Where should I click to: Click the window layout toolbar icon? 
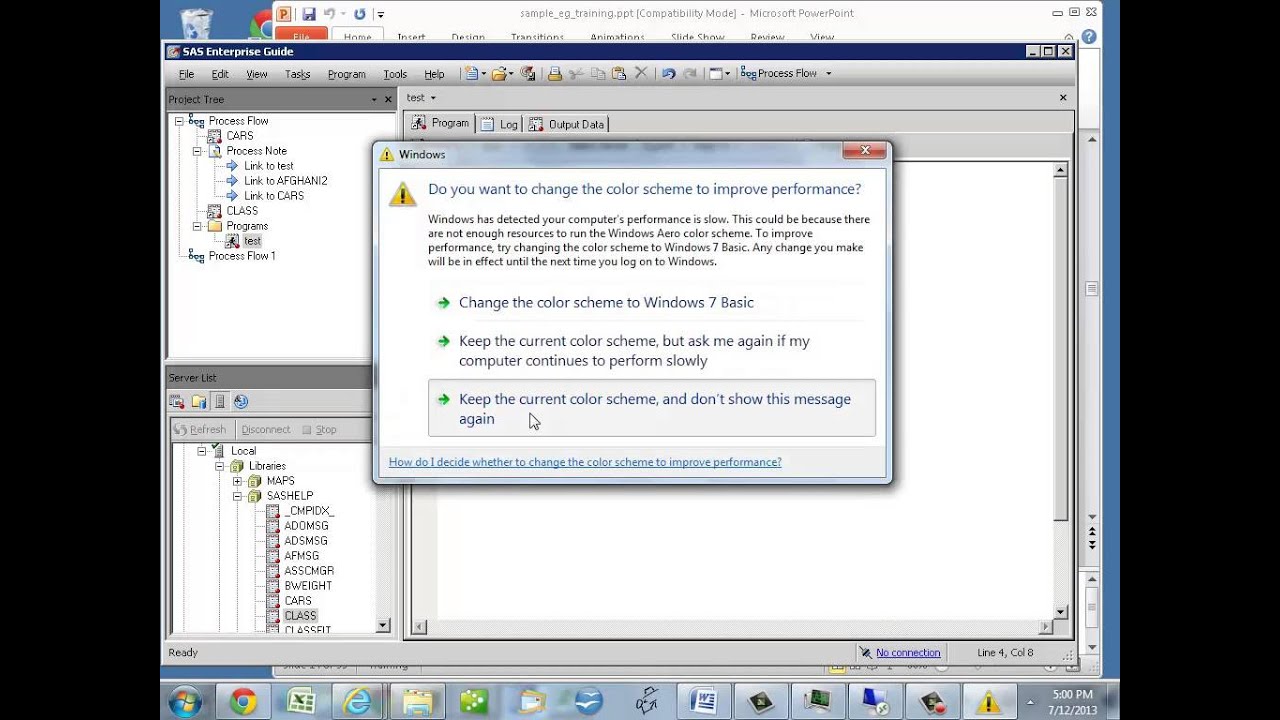point(715,74)
